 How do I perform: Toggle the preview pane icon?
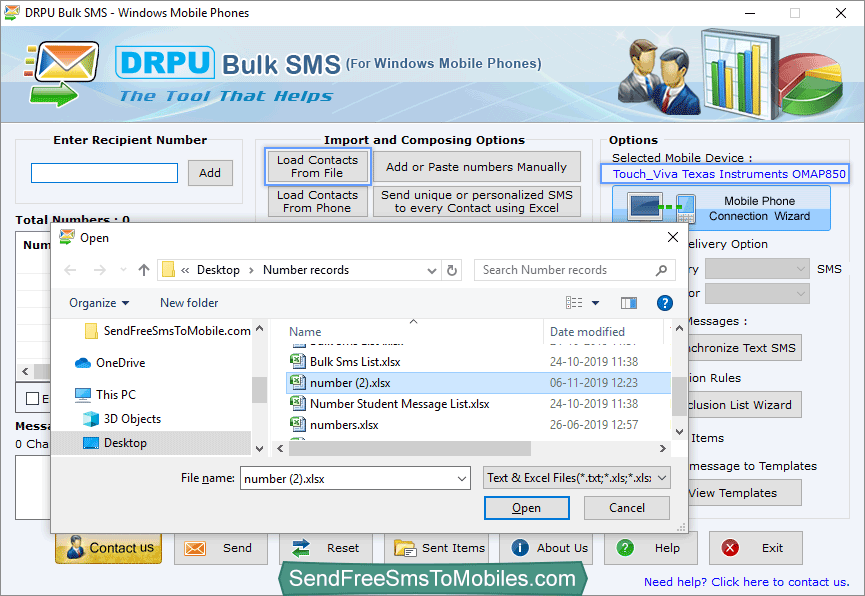pyautogui.click(x=628, y=302)
